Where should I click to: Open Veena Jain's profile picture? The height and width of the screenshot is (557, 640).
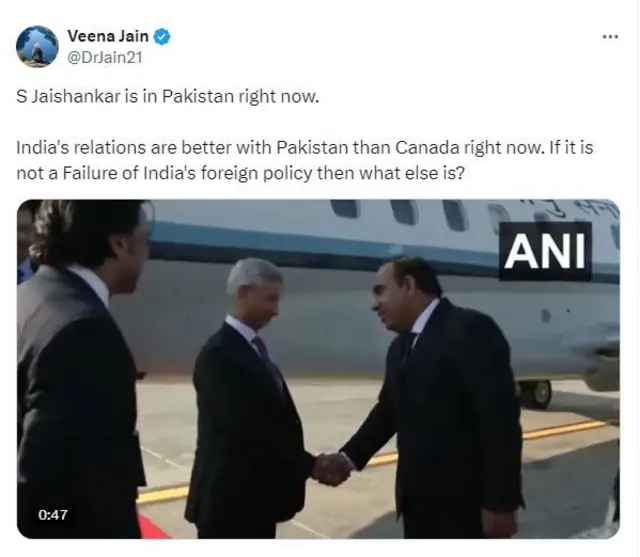tap(37, 47)
